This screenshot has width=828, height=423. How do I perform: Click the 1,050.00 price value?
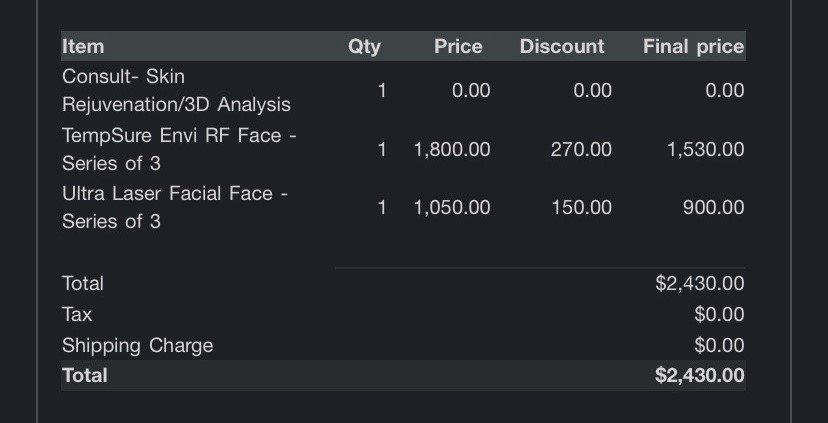click(x=452, y=207)
